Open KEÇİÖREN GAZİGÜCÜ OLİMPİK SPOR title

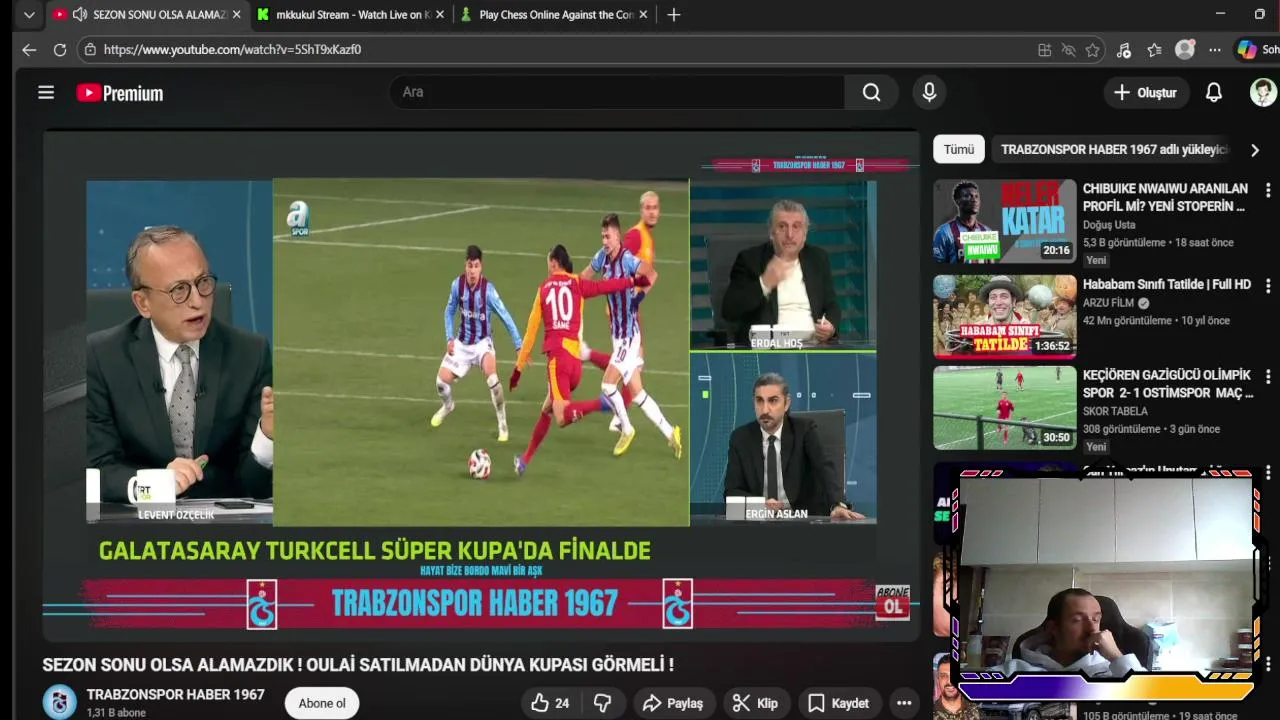[x=1168, y=384]
